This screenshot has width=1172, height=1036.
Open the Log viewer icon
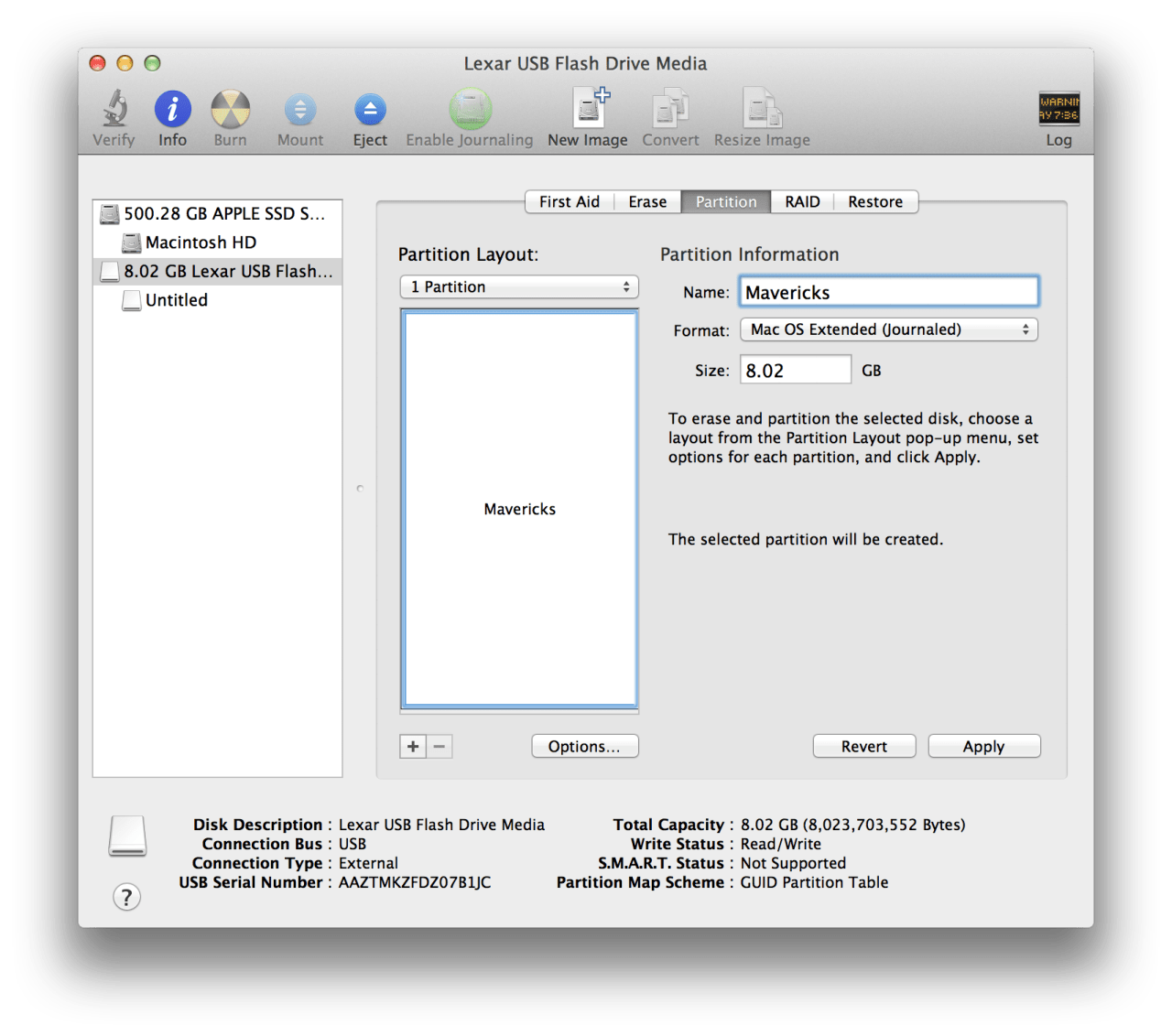click(1058, 109)
